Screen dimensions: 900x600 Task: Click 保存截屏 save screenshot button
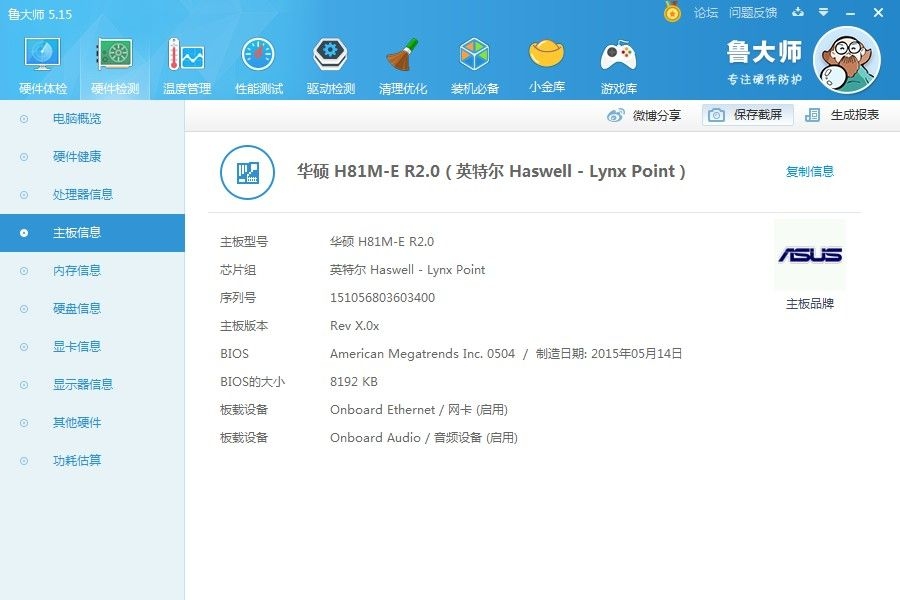tap(747, 115)
